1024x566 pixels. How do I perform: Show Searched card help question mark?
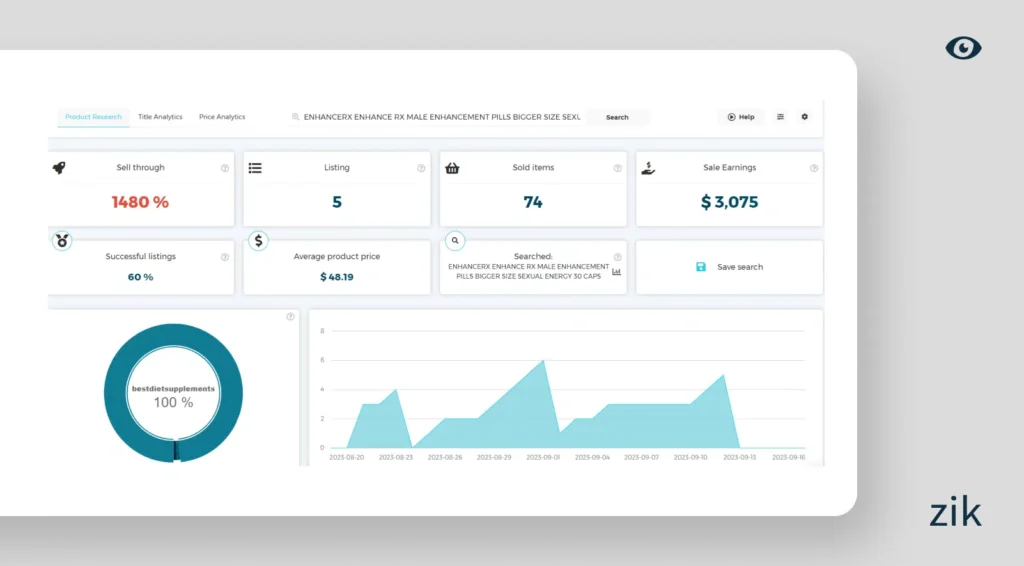[x=618, y=257]
